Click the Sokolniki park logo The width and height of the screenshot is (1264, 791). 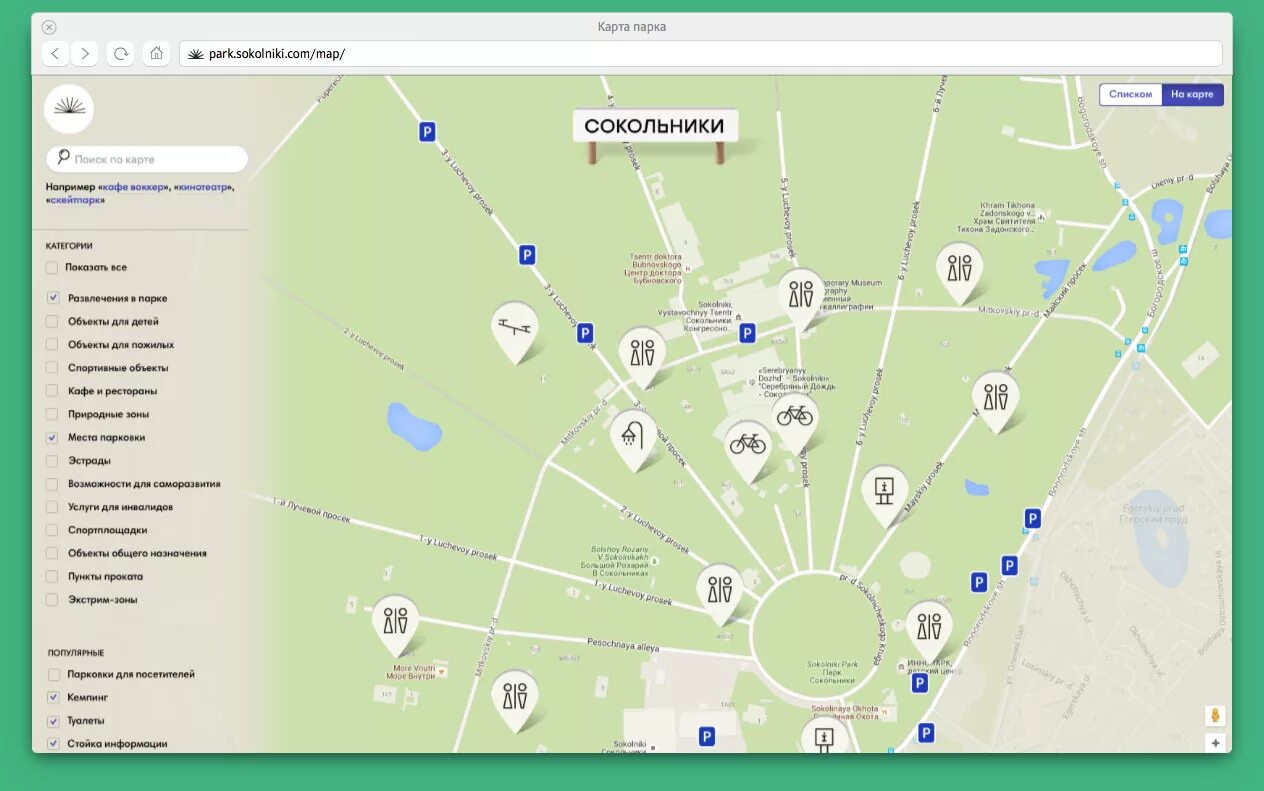pyautogui.click(x=69, y=109)
